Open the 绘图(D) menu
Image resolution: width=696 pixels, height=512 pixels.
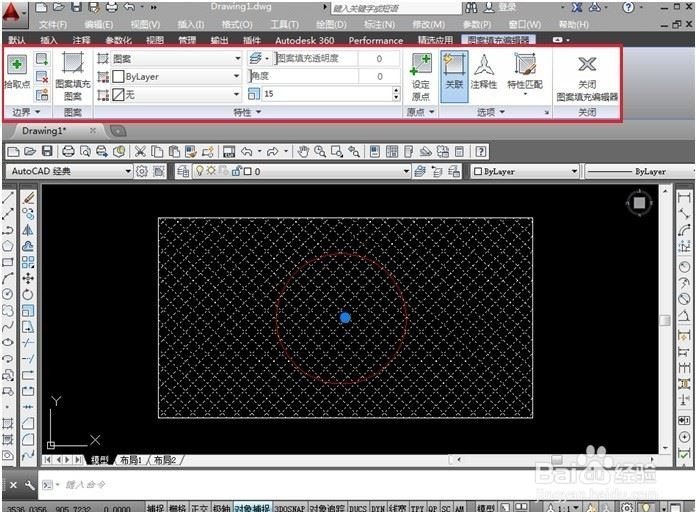[331, 24]
